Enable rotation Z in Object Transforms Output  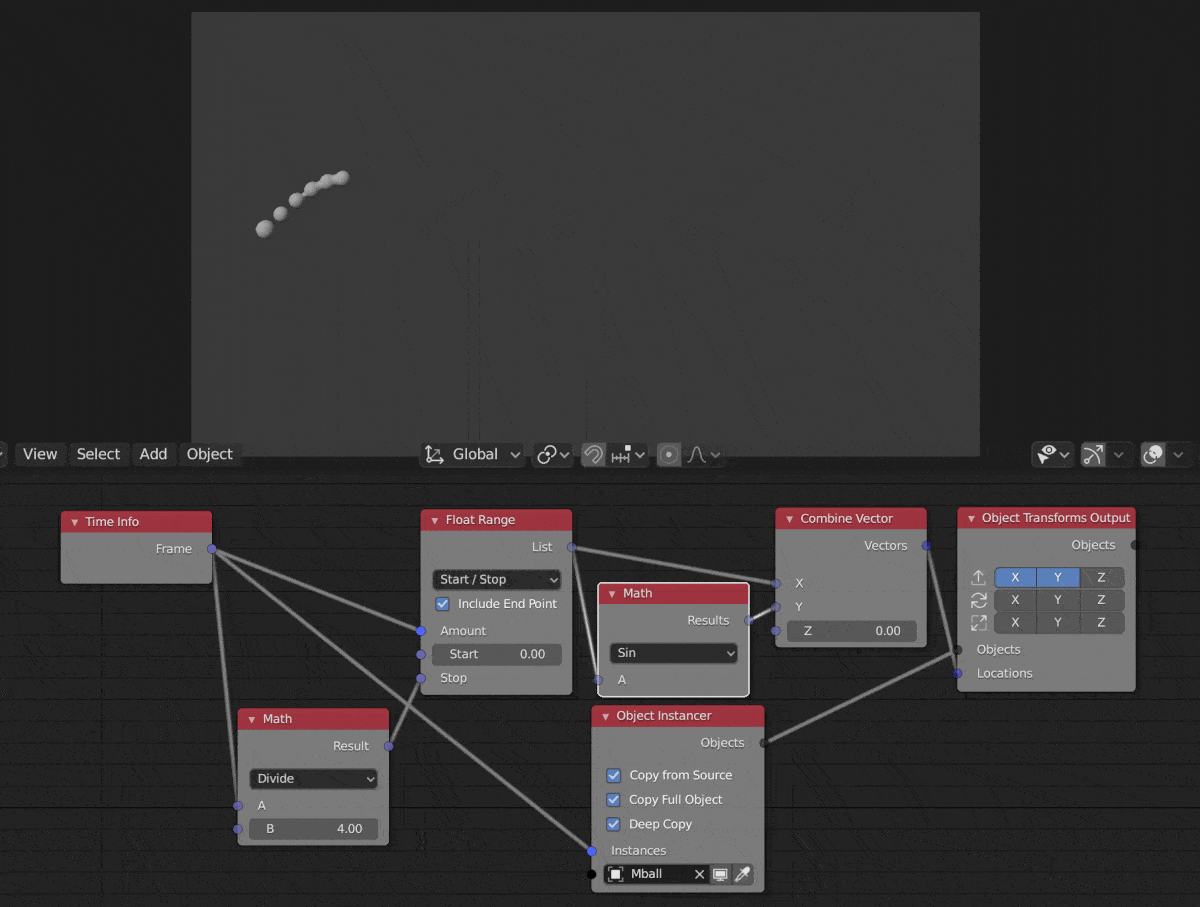pyautogui.click(x=1102, y=600)
